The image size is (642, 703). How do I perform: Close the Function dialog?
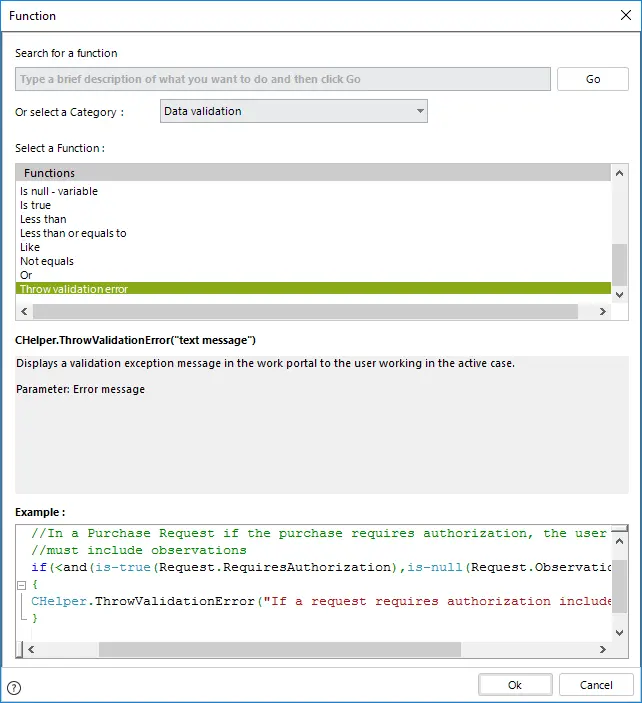626,15
